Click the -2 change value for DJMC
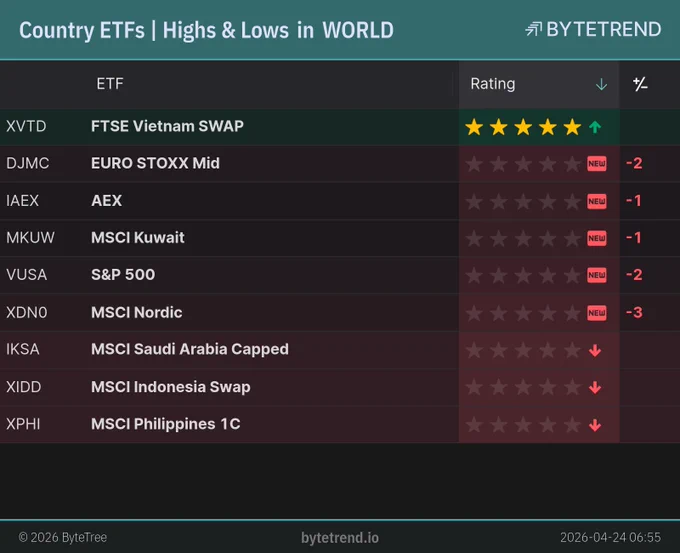The height and width of the screenshot is (553, 680). (x=634, y=164)
